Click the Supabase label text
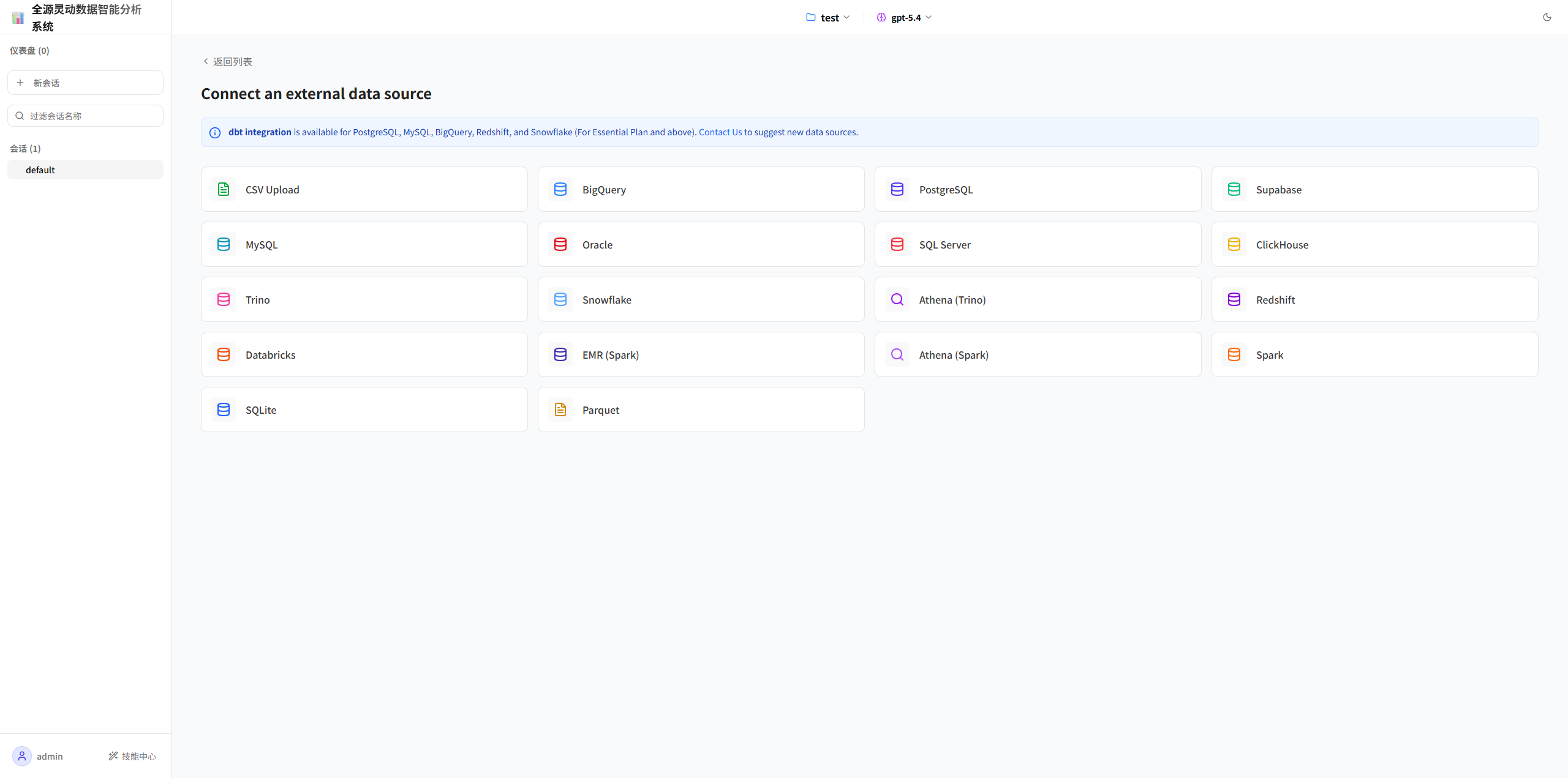This screenshot has width=1568, height=778. pos(1279,190)
